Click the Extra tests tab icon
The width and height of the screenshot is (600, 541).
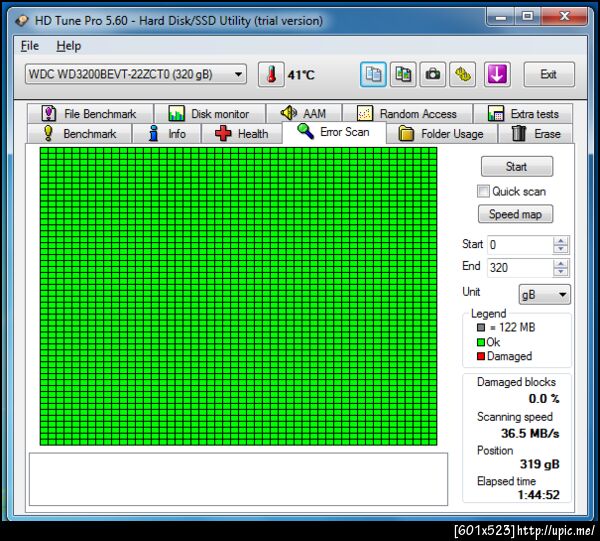click(x=496, y=114)
